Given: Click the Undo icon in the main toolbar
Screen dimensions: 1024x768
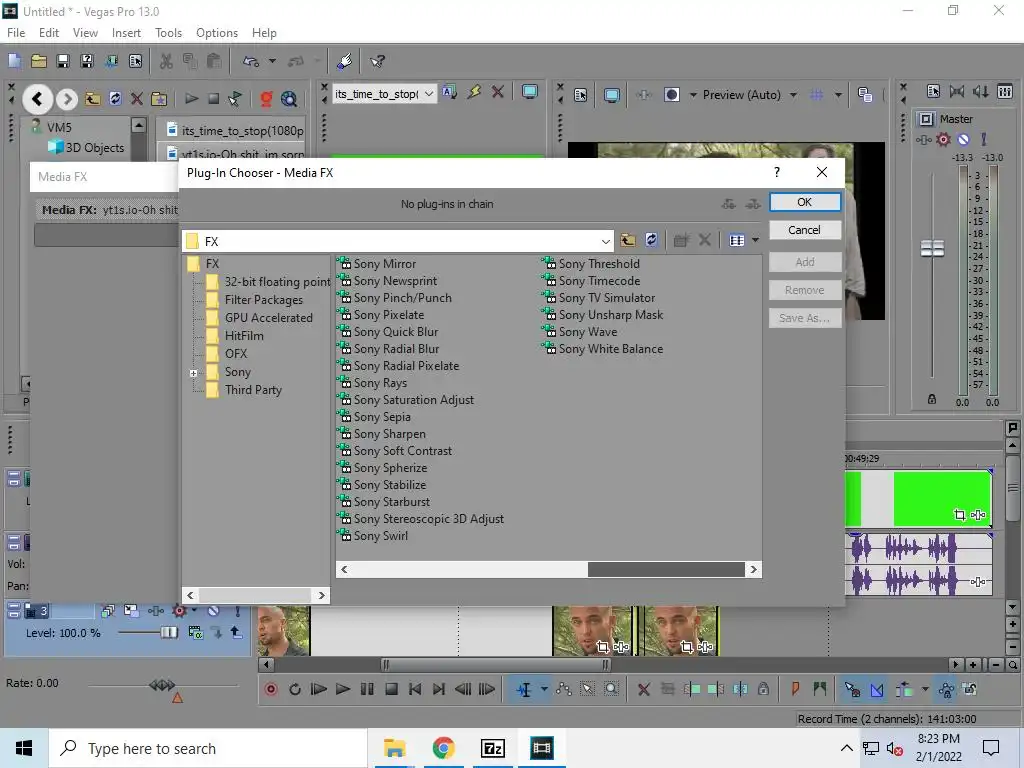Looking at the screenshot, I should click(251, 61).
